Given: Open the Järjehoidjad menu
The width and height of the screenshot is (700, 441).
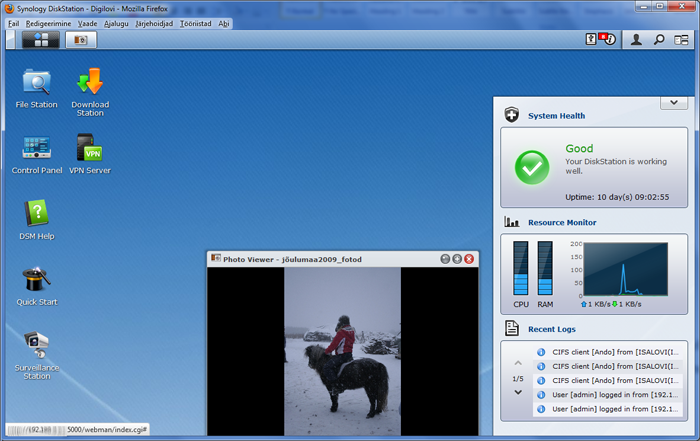Looking at the screenshot, I should pyautogui.click(x=154, y=24).
